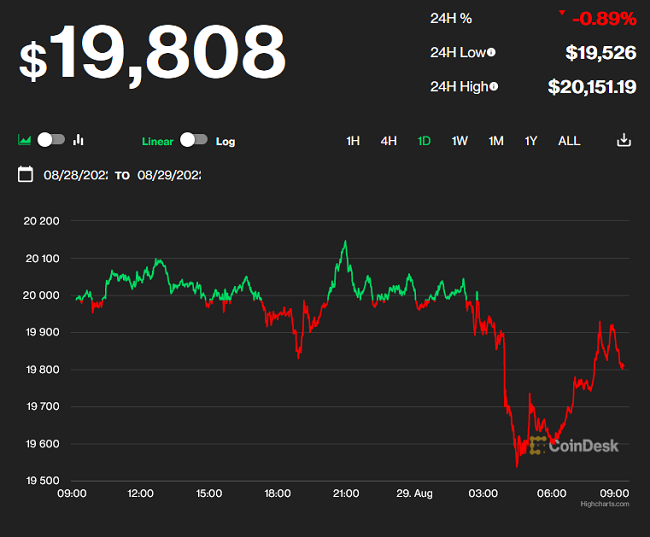Open the calendar date picker icon
This screenshot has height=537, width=650.
[26, 175]
